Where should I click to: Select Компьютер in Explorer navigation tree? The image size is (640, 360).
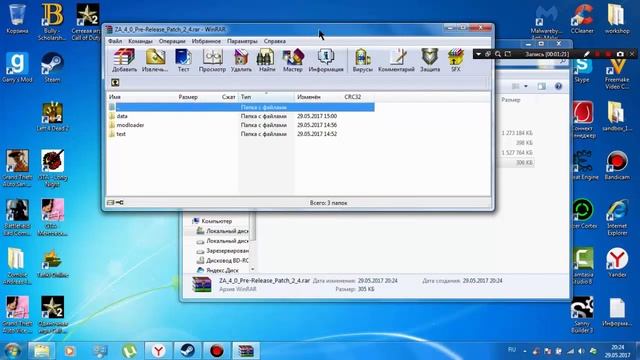click(212, 221)
